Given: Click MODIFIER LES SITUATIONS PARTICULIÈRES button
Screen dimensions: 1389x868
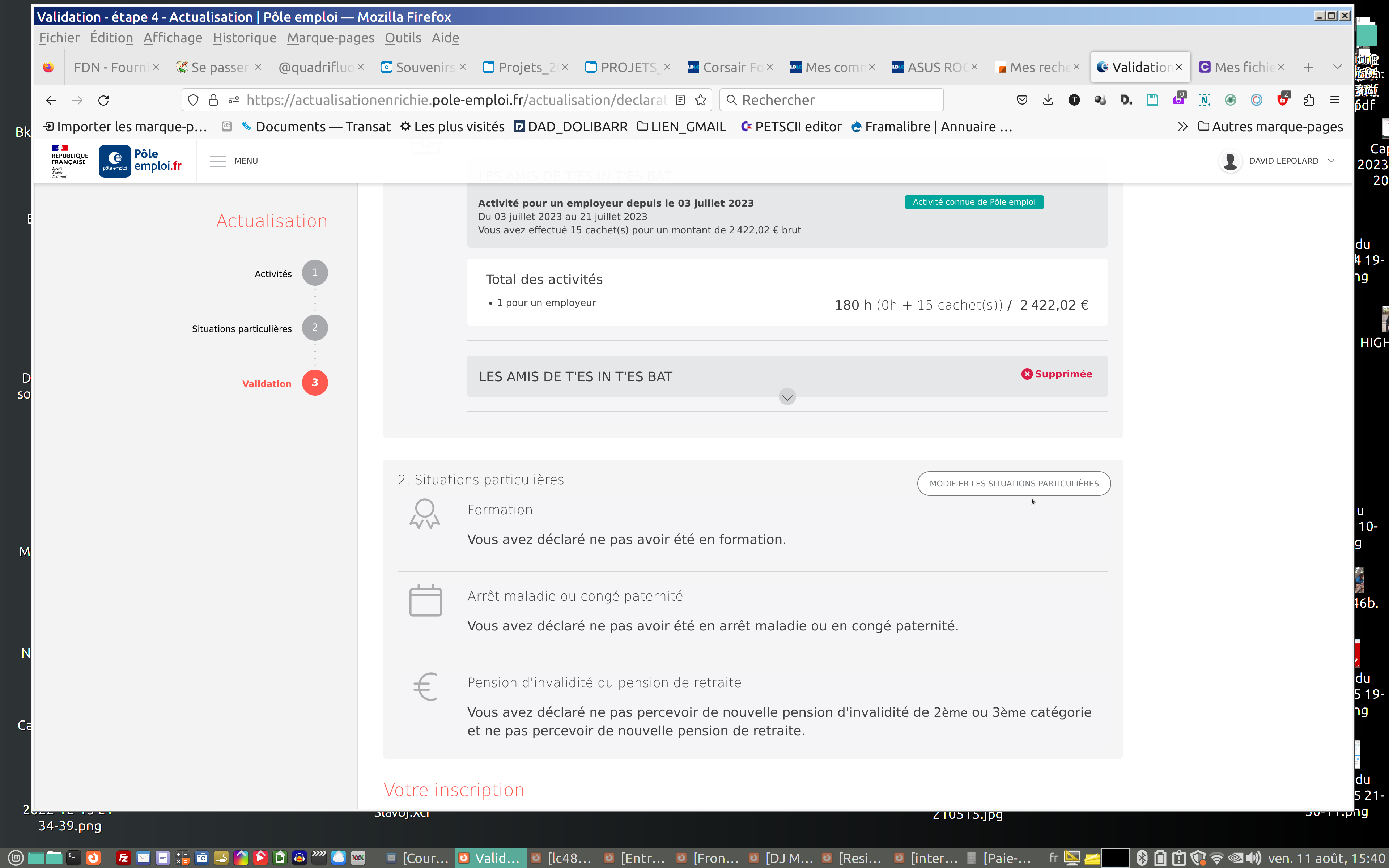Looking at the screenshot, I should click(1014, 484).
